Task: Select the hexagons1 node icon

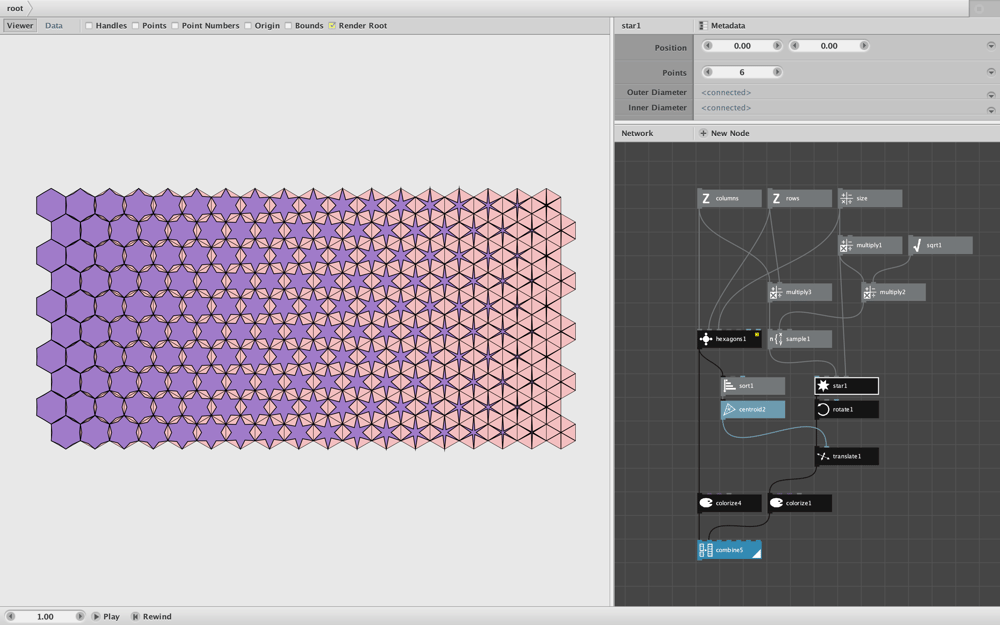Action: point(706,339)
